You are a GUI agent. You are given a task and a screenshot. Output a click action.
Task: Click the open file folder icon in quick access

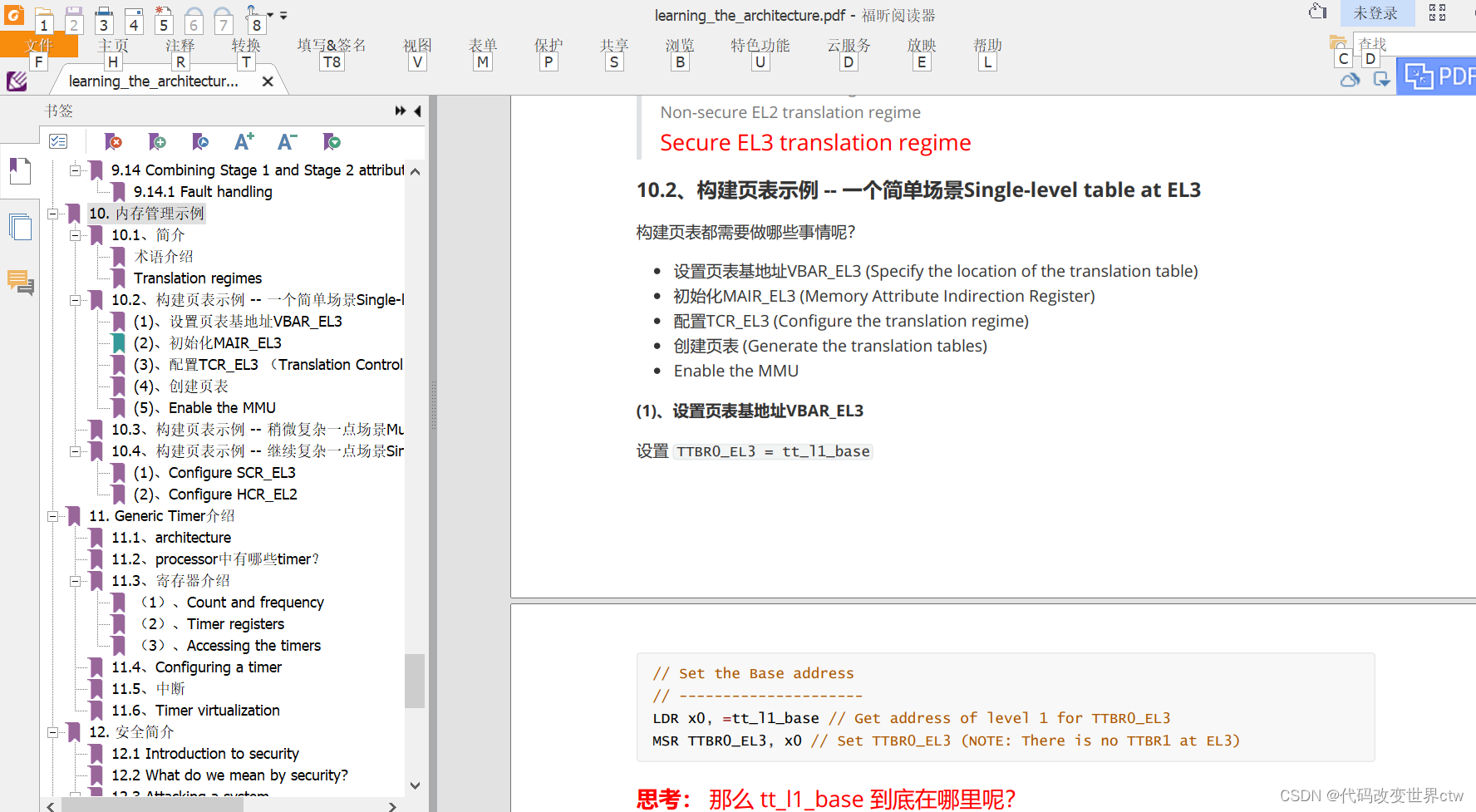click(44, 18)
